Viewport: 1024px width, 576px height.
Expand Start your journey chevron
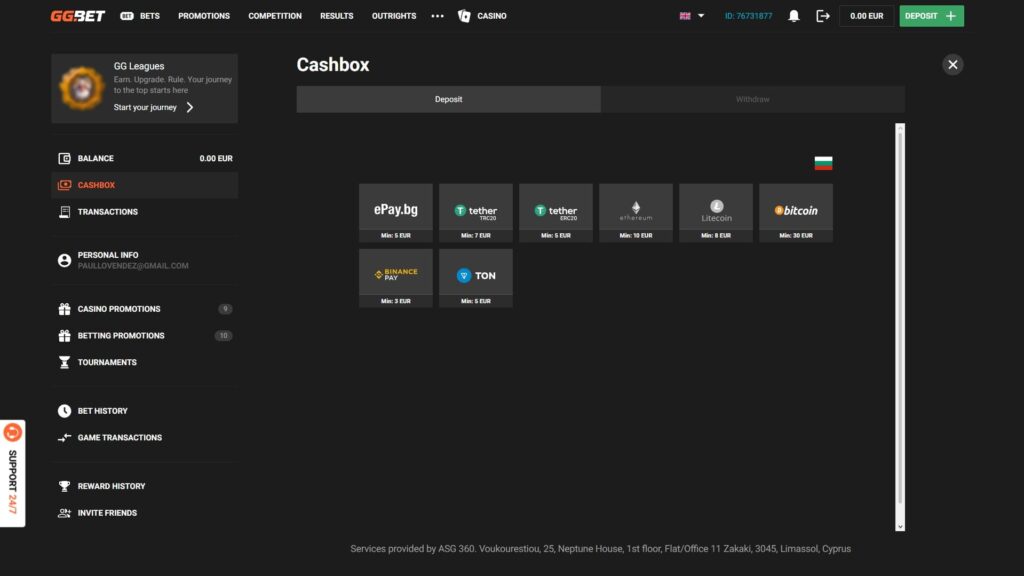tap(190, 107)
